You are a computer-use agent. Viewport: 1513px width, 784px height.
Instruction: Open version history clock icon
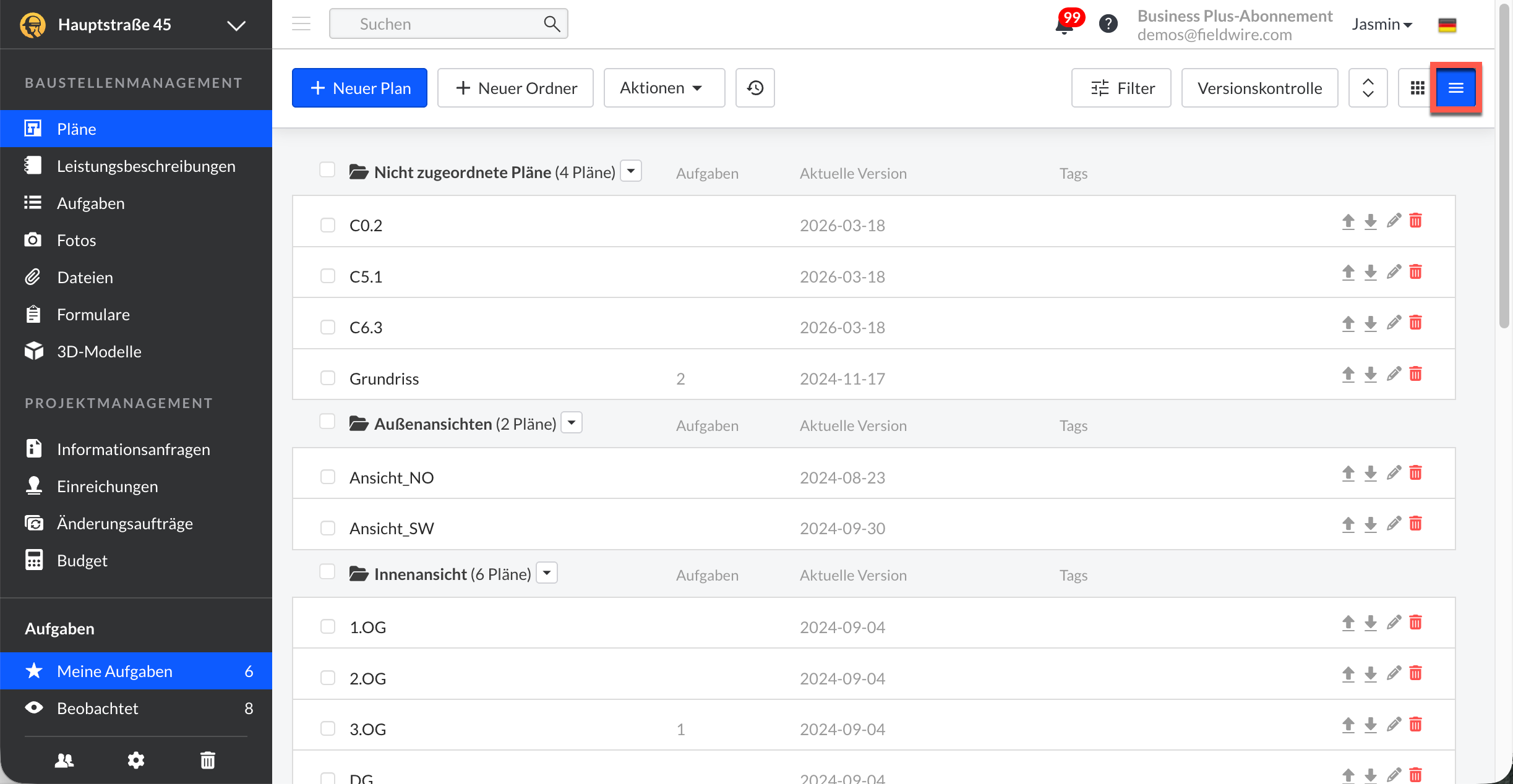click(755, 88)
